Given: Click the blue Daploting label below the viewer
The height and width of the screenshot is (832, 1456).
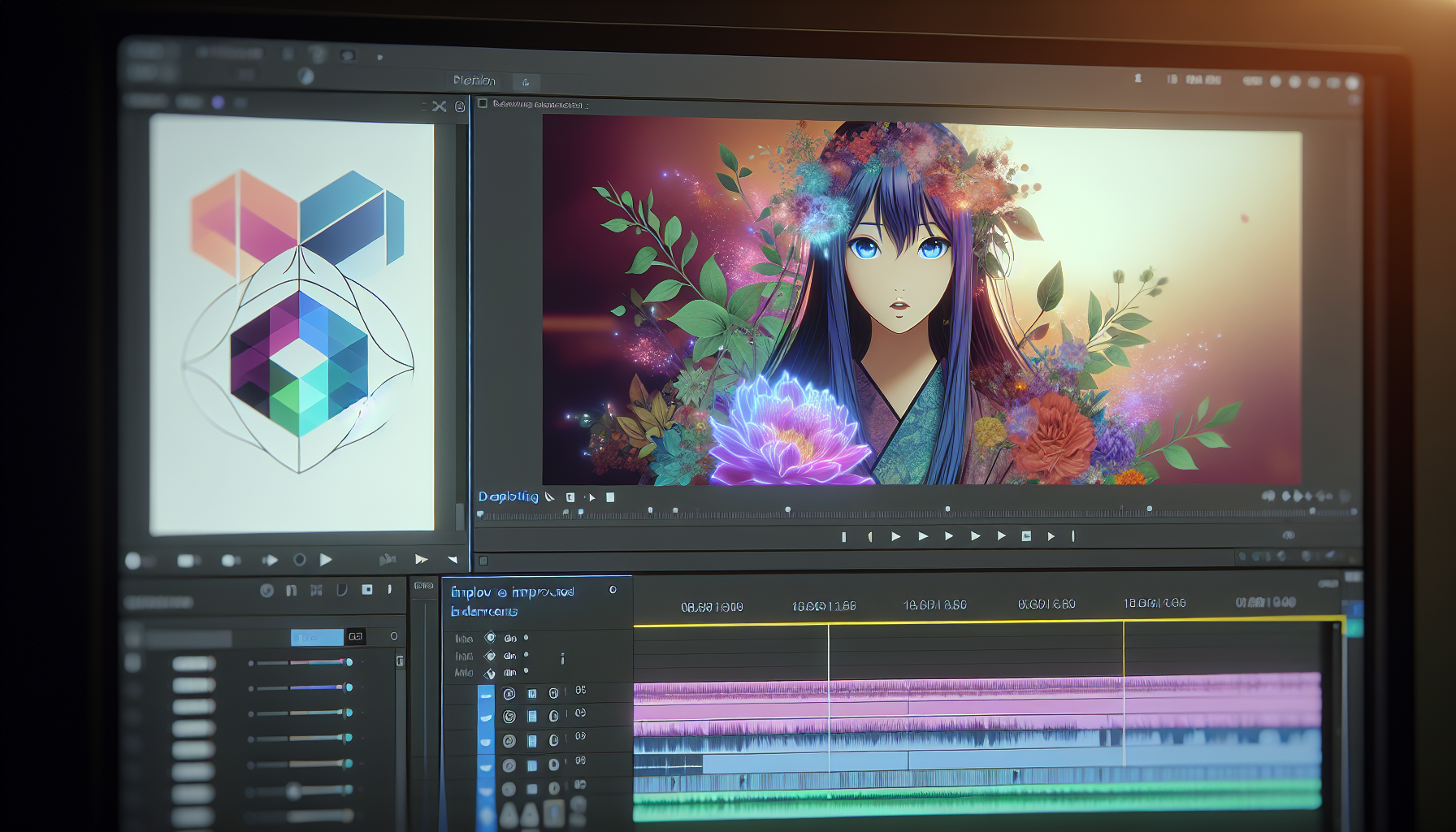Looking at the screenshot, I should click(508, 496).
